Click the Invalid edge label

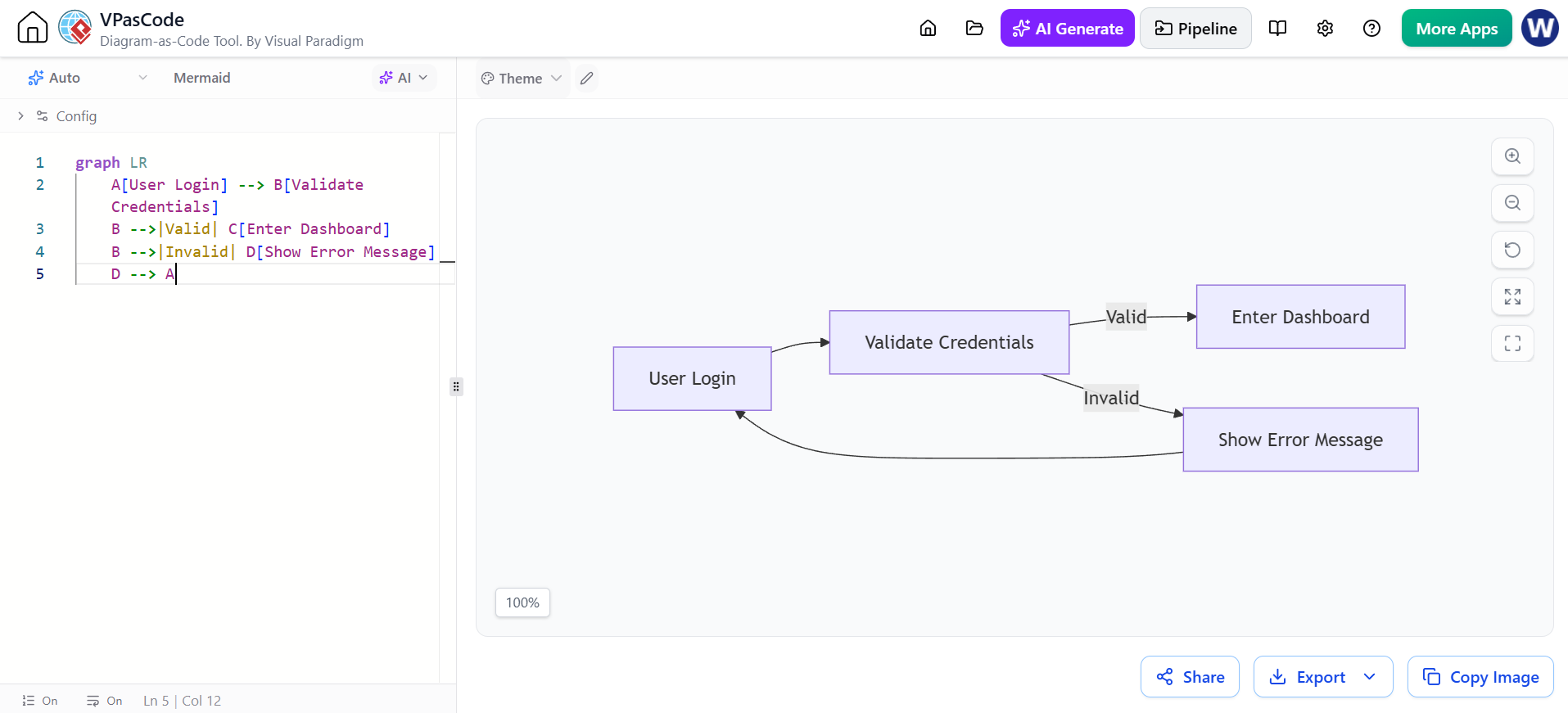(1111, 398)
